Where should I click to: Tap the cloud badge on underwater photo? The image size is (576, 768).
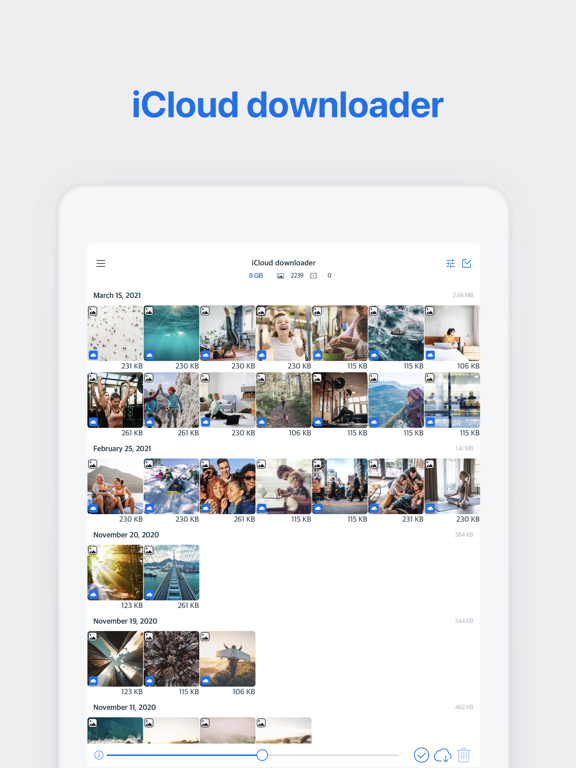149,355
